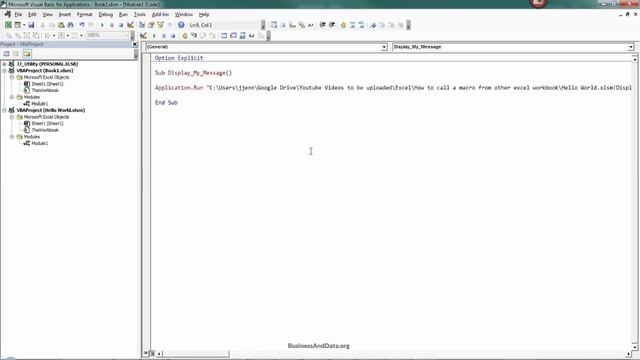Click the Indent icon in the Edit toolbar

point(322,25)
